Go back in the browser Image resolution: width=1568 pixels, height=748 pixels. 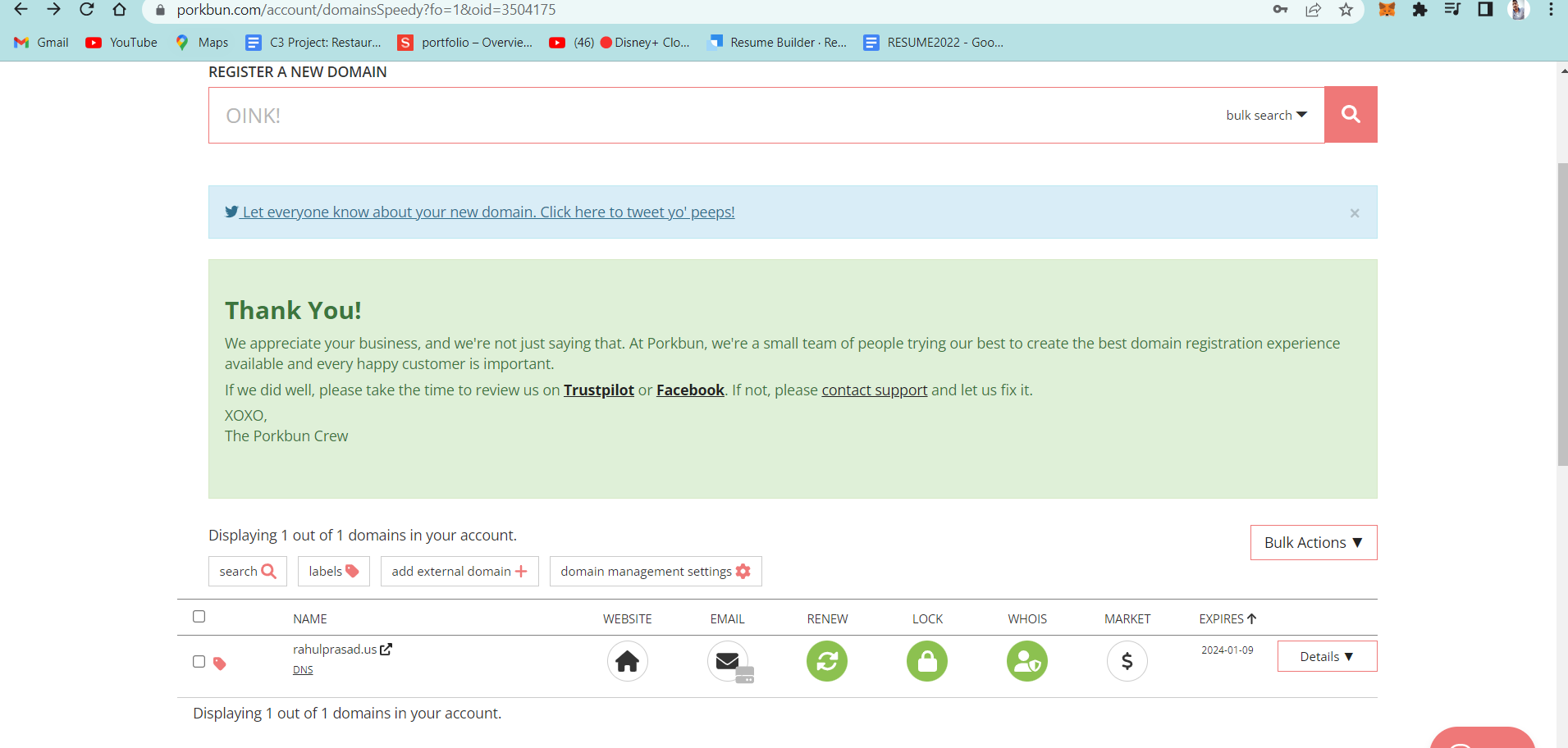click(x=21, y=10)
